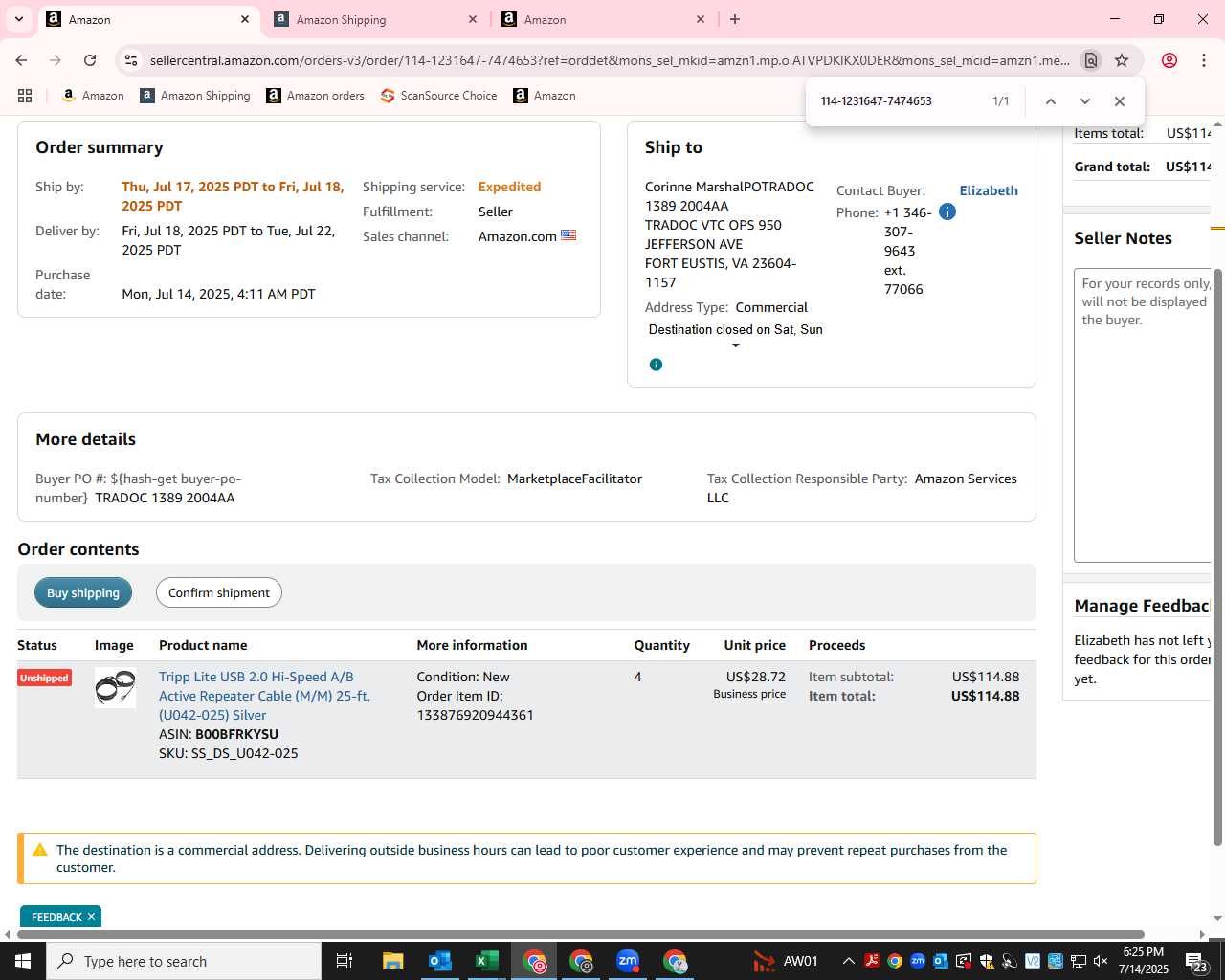Close the Amazon Shipping tab
The height and width of the screenshot is (980, 1225).
(x=473, y=19)
